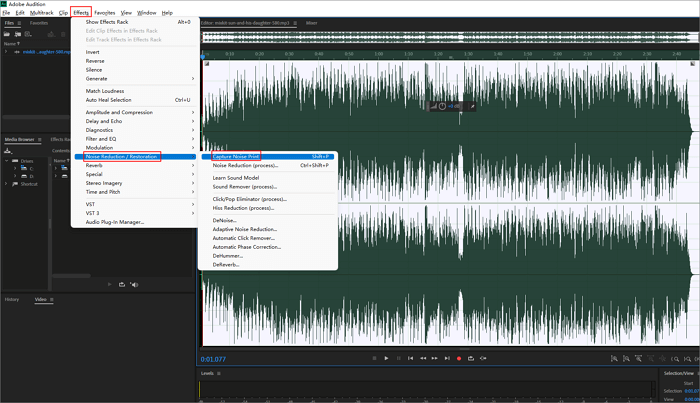Switch to the History tab

click(12, 299)
